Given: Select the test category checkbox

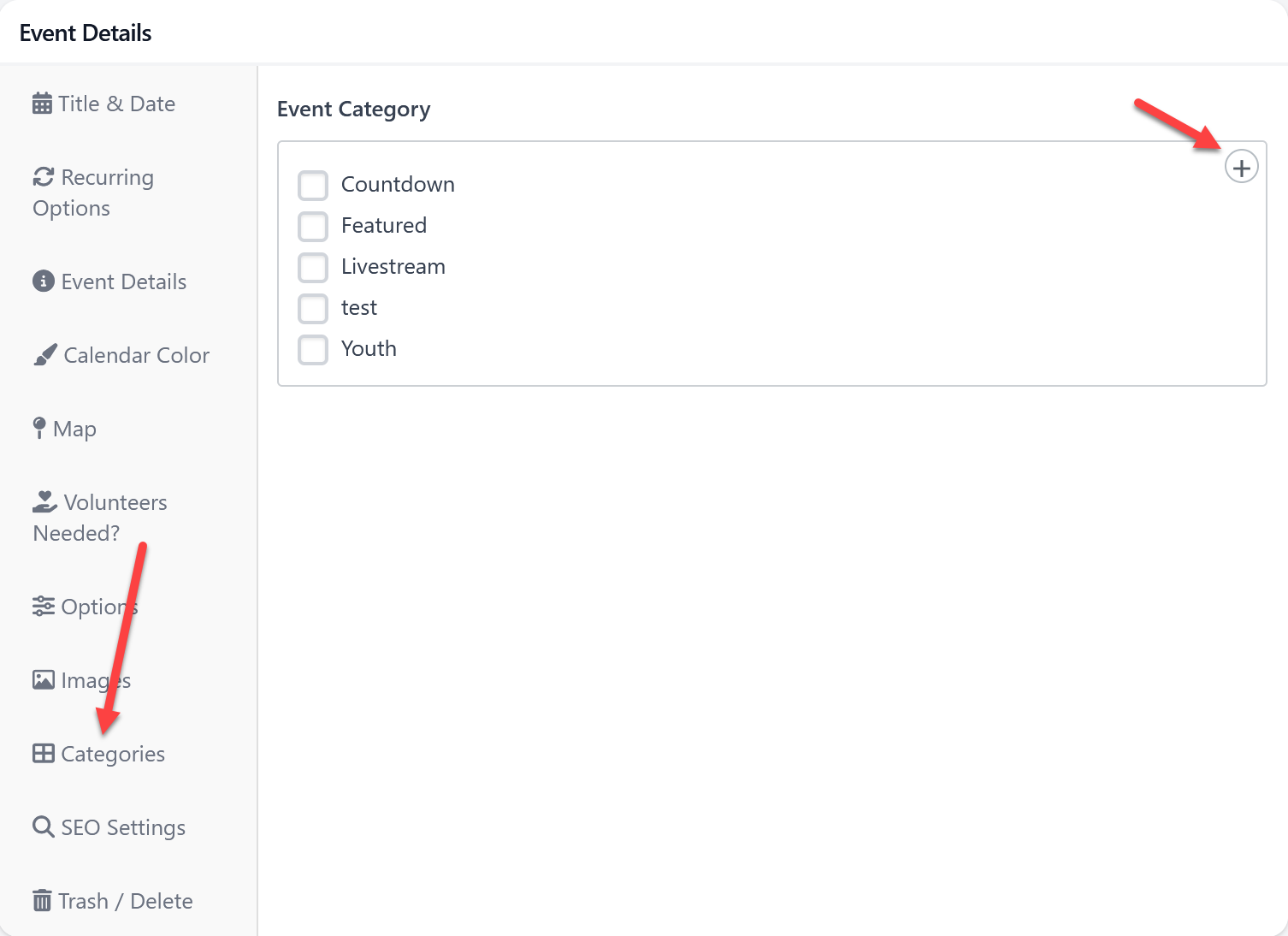Looking at the screenshot, I should 313,308.
